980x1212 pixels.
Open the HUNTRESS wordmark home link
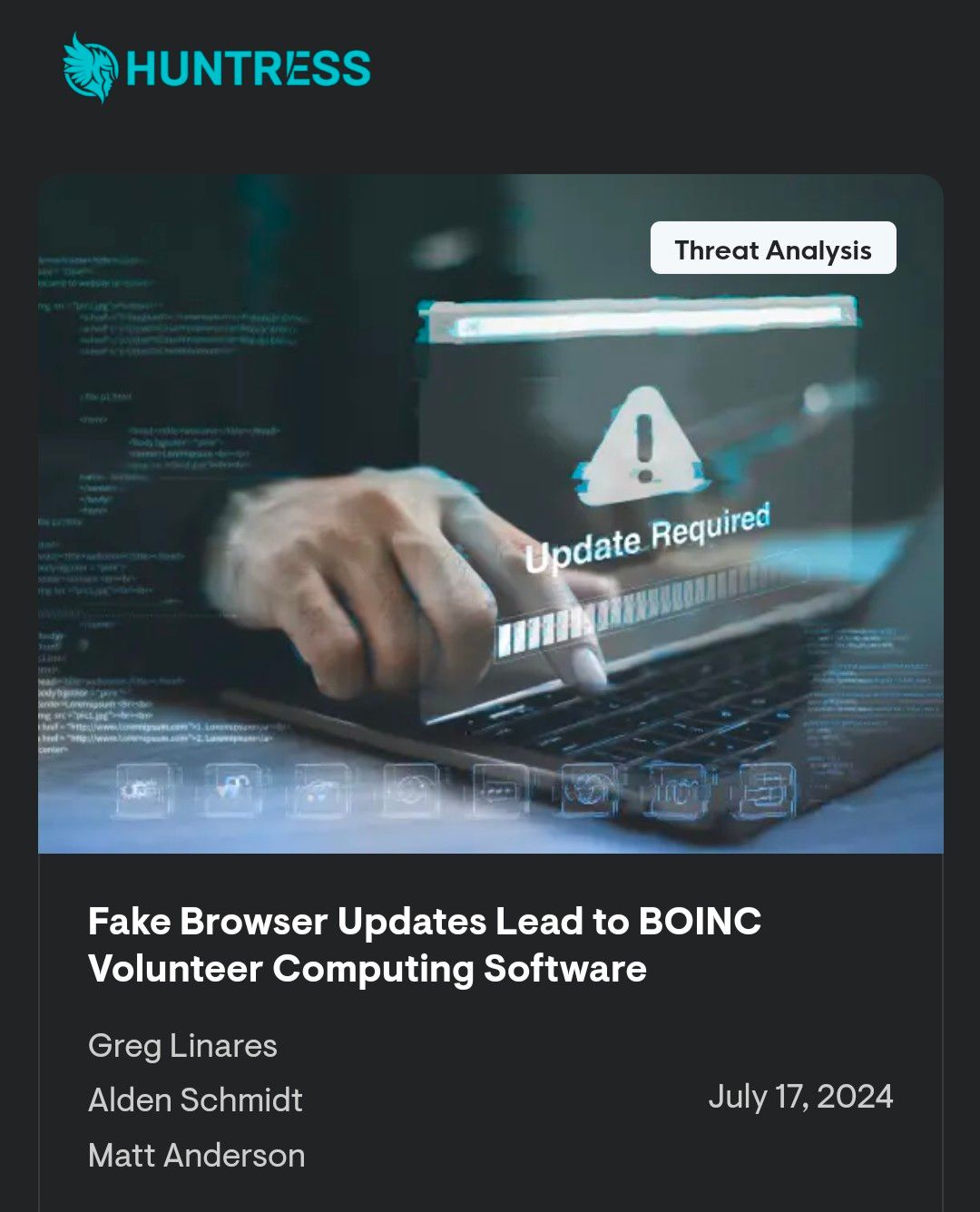[x=249, y=69]
